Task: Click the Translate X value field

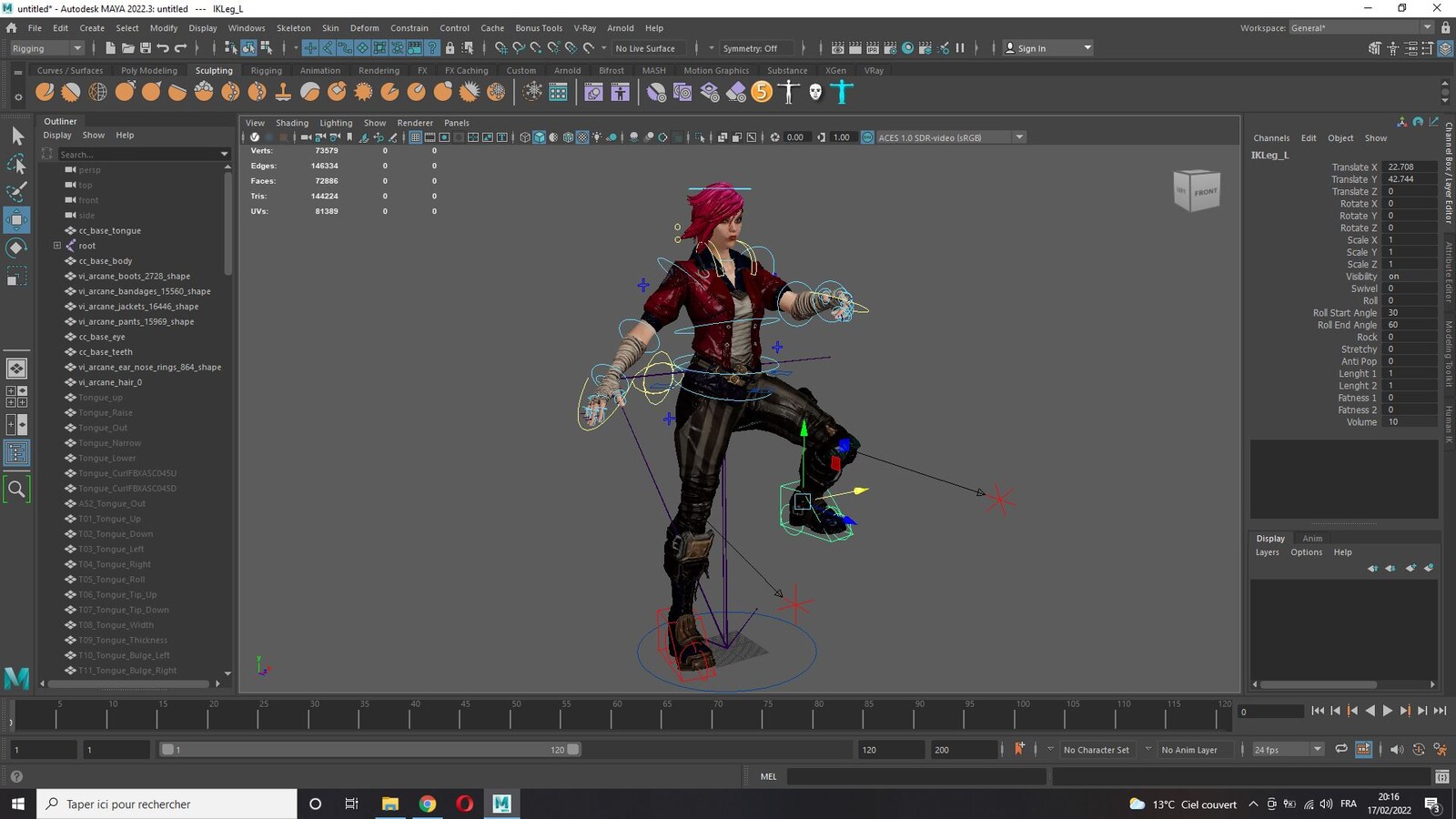Action: point(1409,167)
